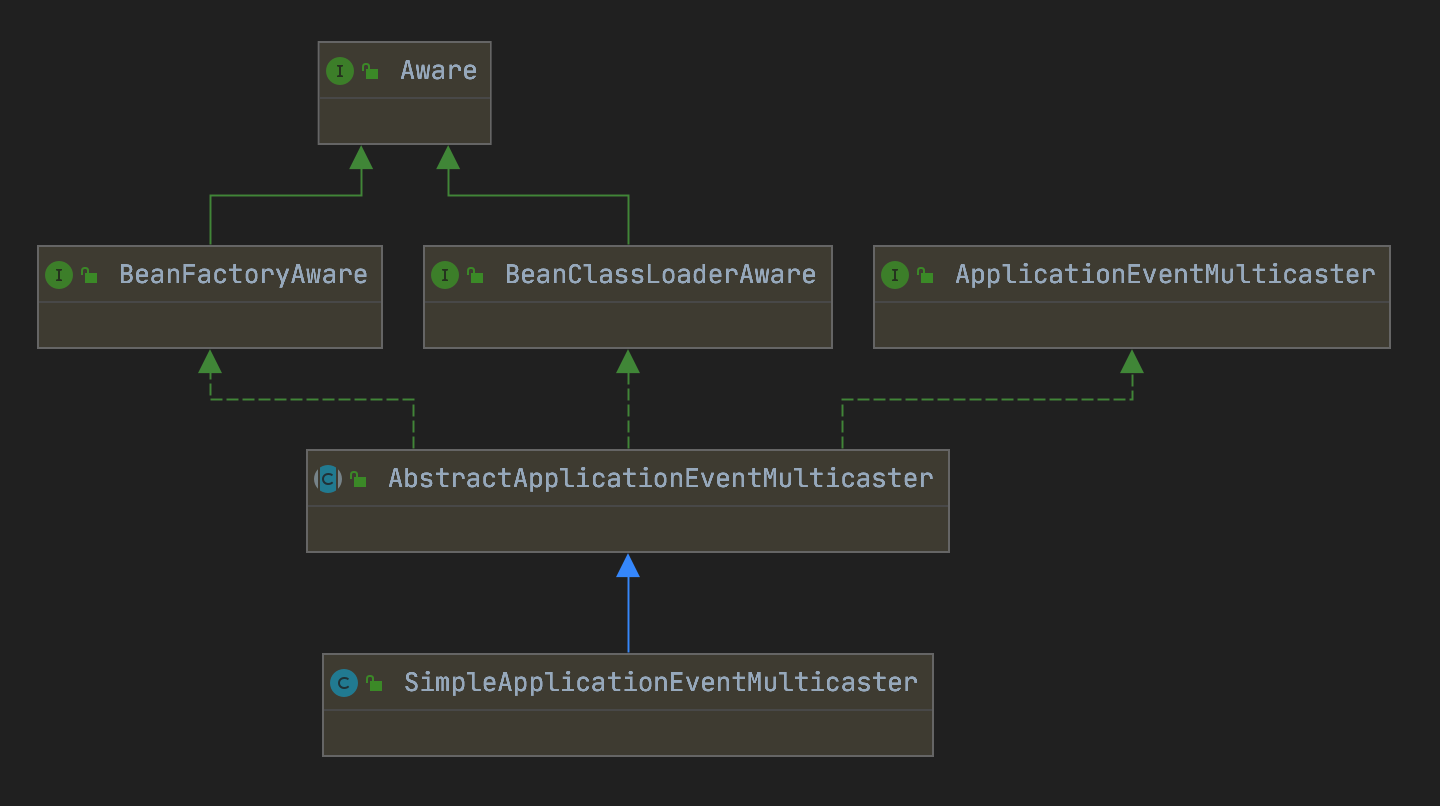This screenshot has width=1440, height=806.
Task: Click the lock icon on ApplicationEventMulticaster interface
Action: click(x=925, y=275)
